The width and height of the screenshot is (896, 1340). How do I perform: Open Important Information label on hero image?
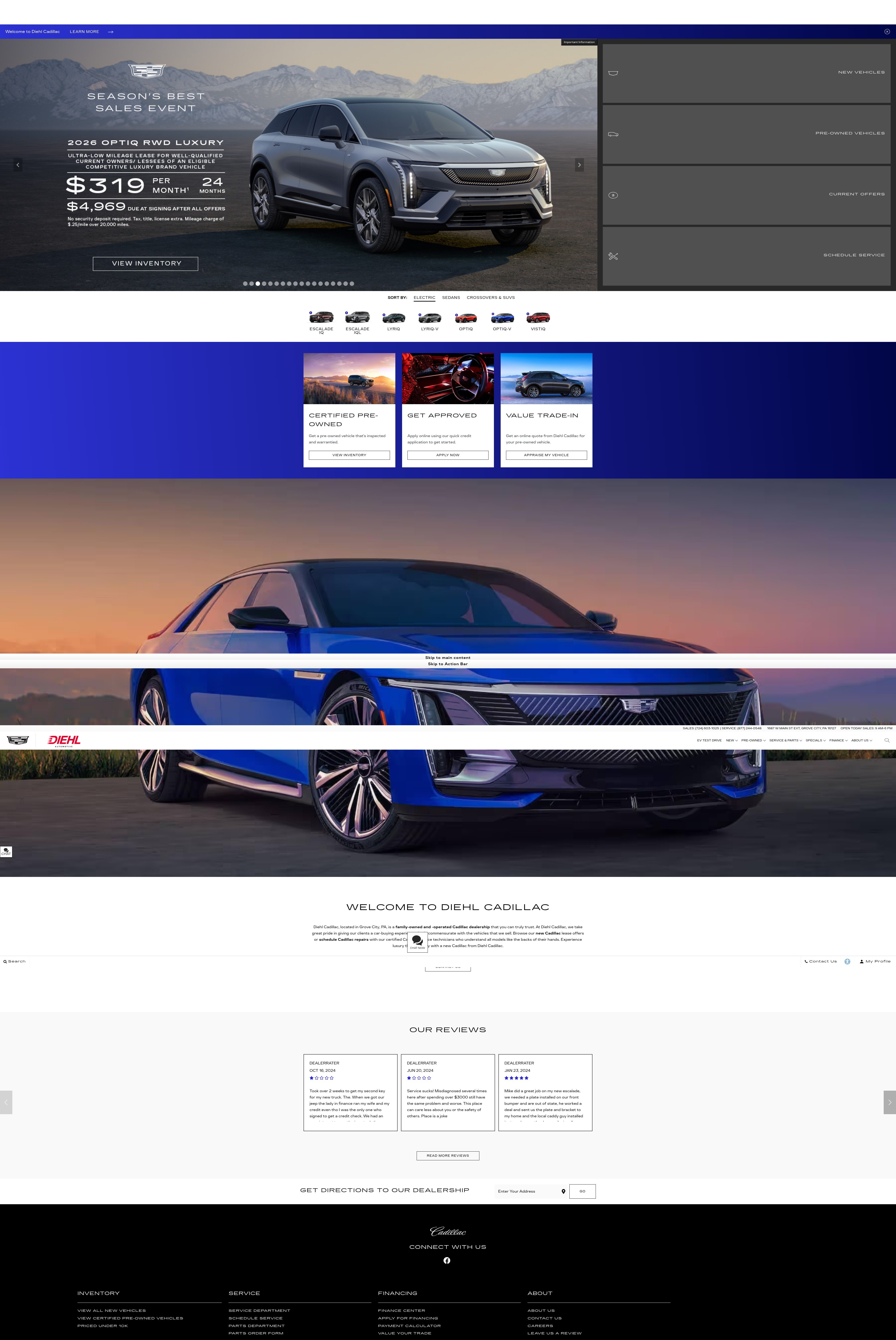tap(579, 42)
